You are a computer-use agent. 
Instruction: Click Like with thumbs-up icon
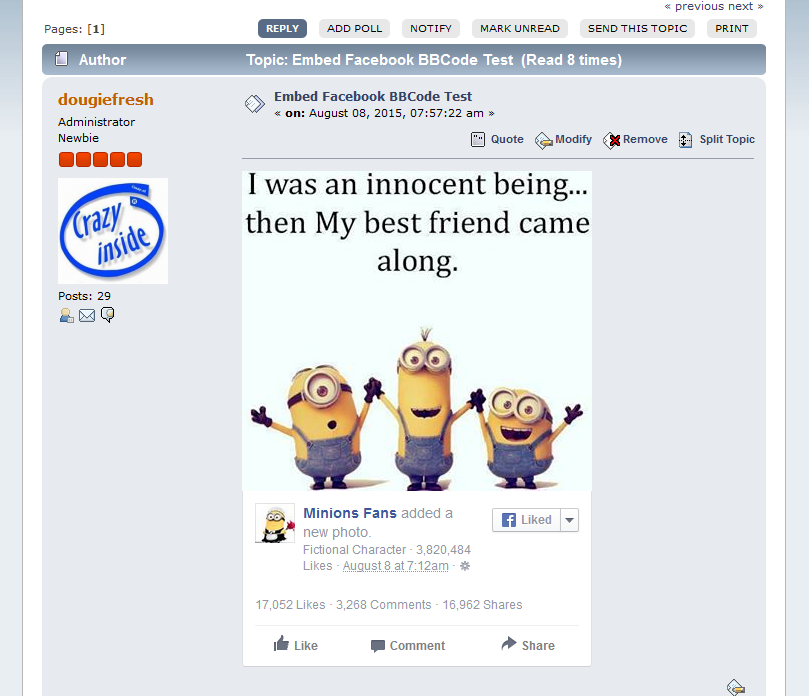[x=296, y=645]
